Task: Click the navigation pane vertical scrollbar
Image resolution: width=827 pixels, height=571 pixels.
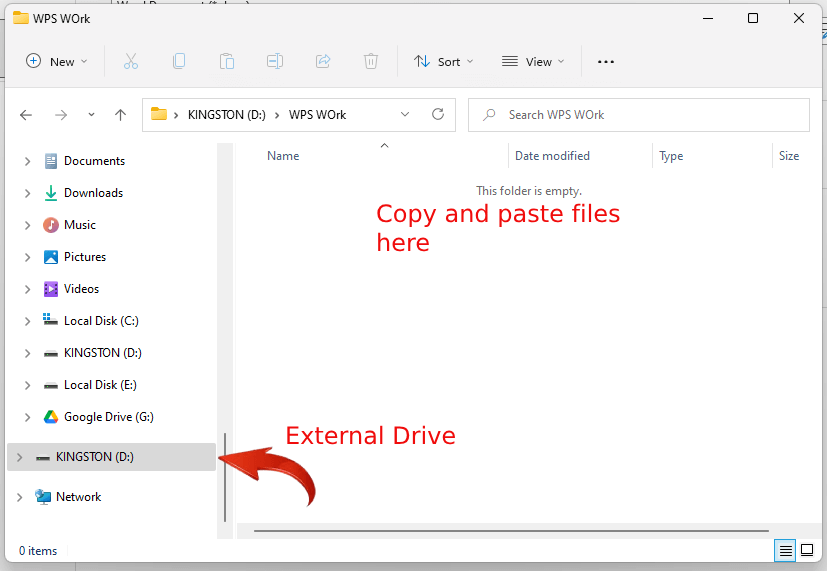Action: 225,478
